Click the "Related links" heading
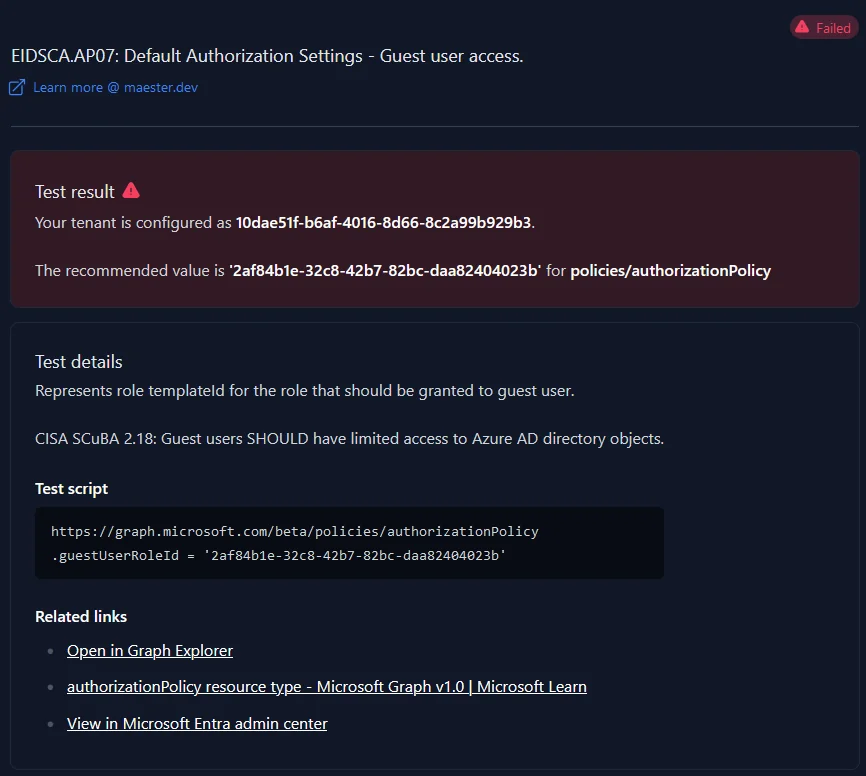This screenshot has height=776, width=866. pyautogui.click(x=80, y=616)
